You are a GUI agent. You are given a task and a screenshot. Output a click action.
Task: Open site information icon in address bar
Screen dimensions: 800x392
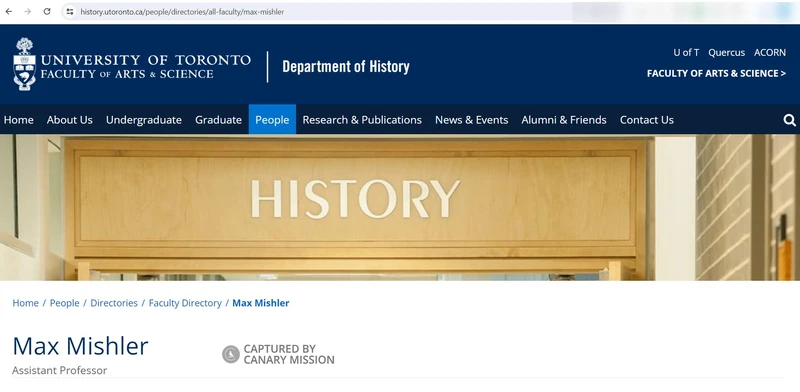(70, 12)
